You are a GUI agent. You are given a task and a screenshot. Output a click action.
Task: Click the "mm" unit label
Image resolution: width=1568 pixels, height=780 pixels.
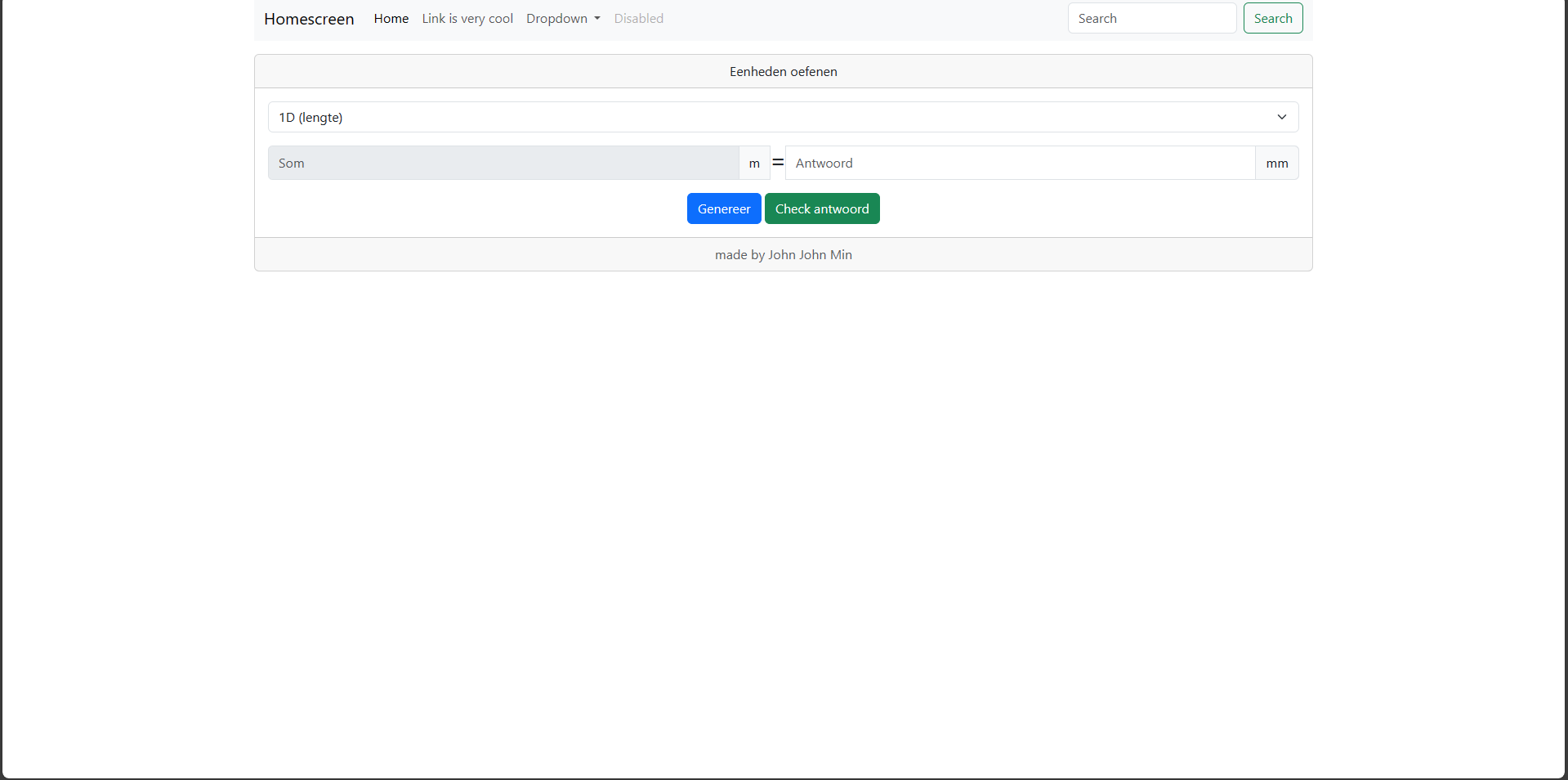click(x=1277, y=163)
